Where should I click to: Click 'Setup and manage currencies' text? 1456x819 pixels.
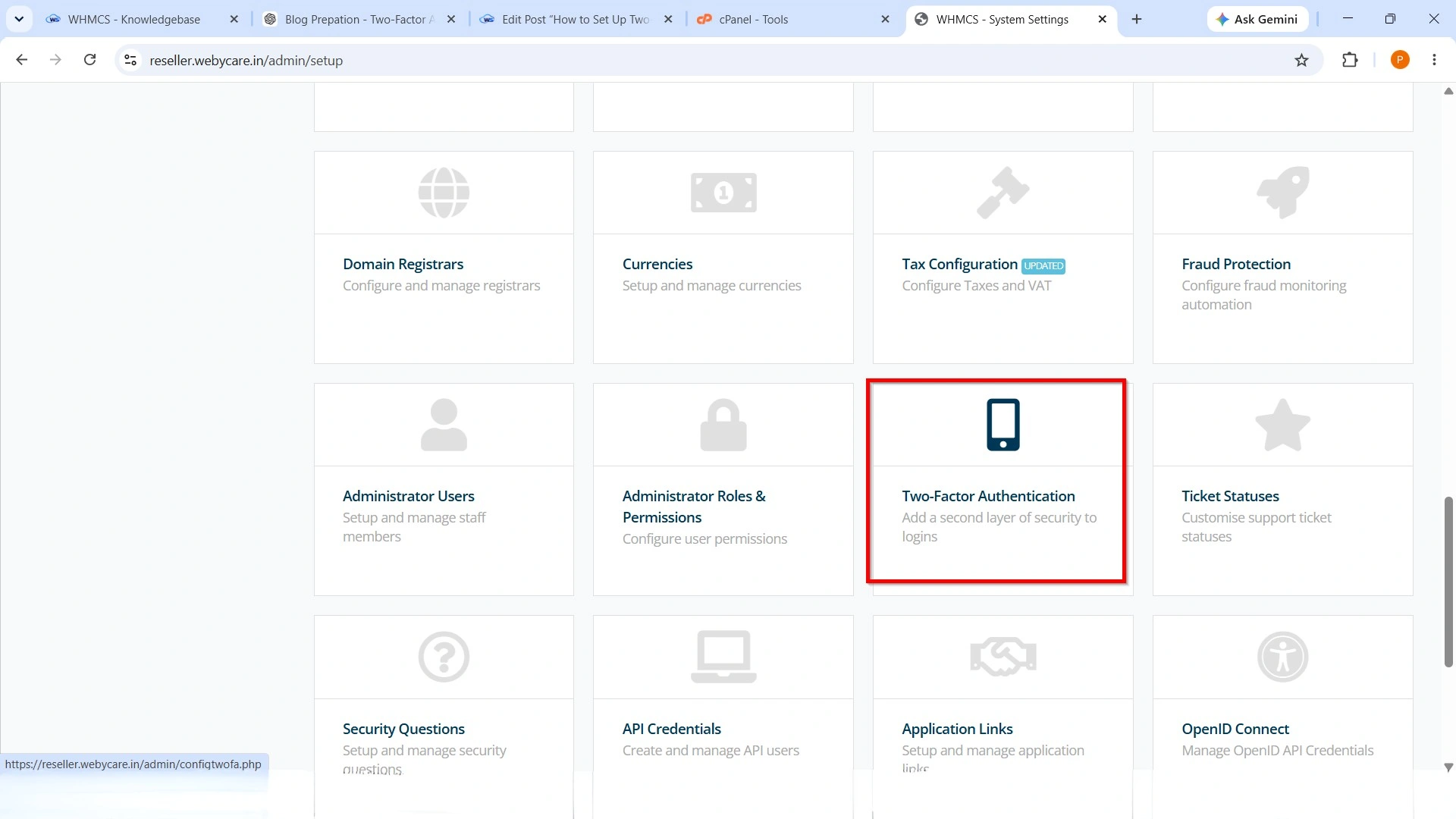point(711,286)
